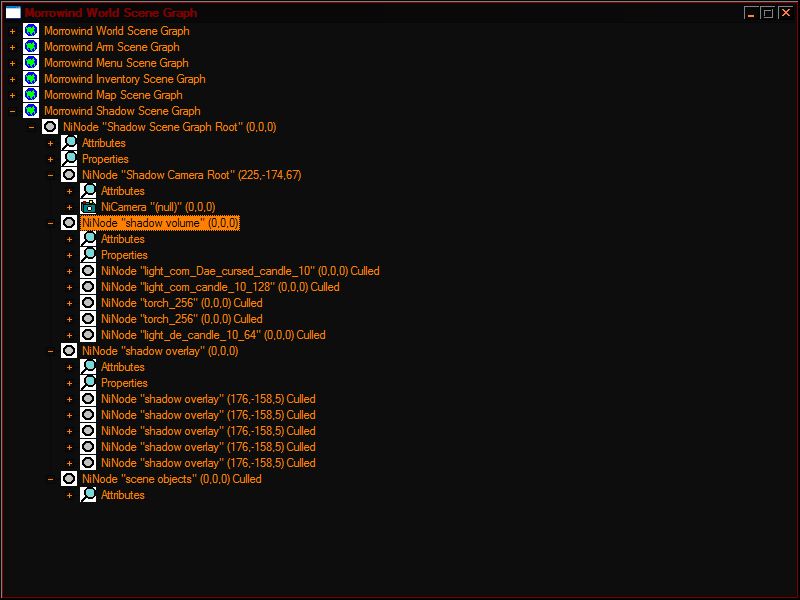Select NiNode "Shadow Scene Graph Root" (0,0,0) label
Screen dimensions: 800x600
[170, 127]
